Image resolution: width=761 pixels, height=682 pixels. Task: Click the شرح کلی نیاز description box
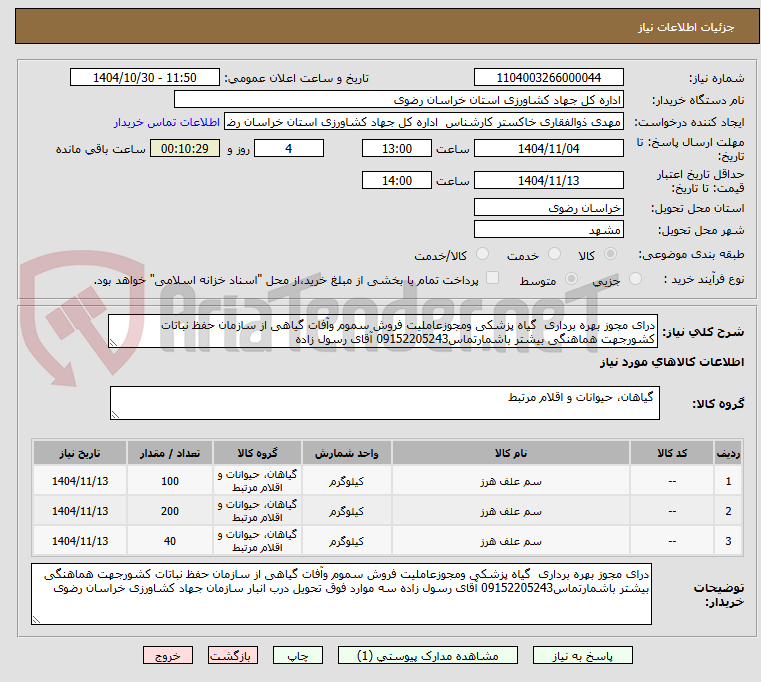coord(383,332)
